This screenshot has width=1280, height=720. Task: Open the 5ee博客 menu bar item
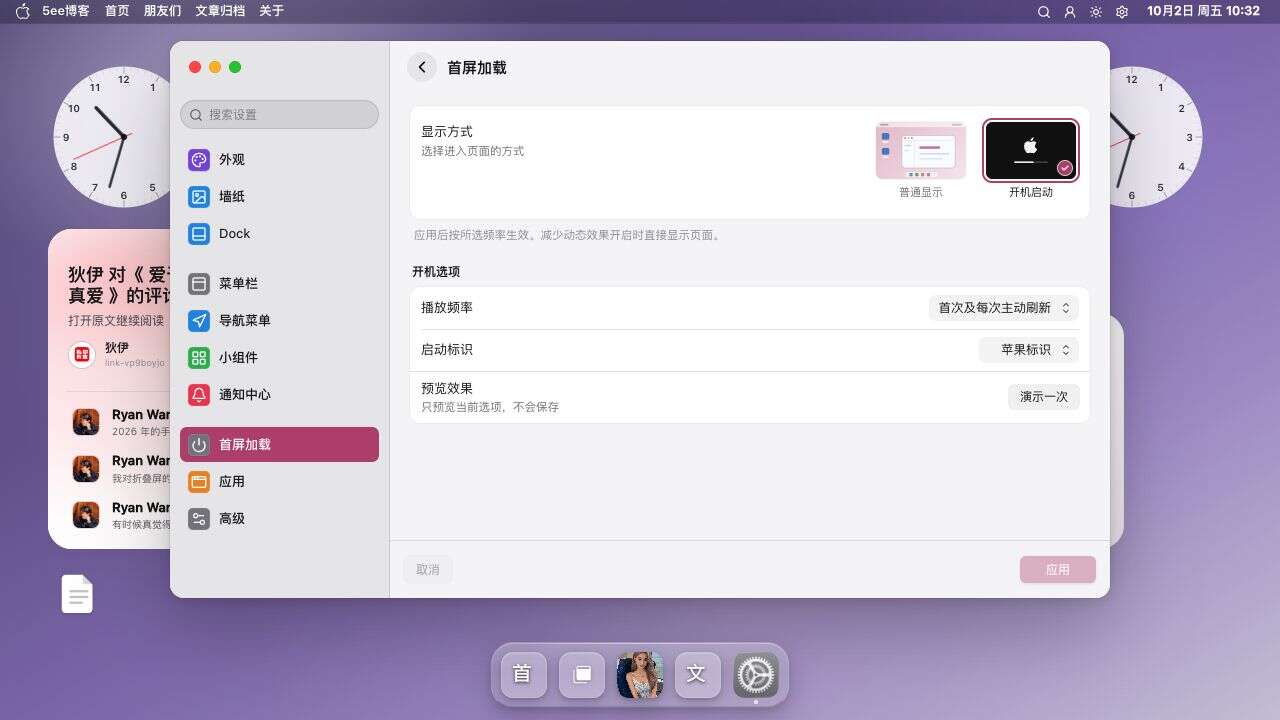66,11
